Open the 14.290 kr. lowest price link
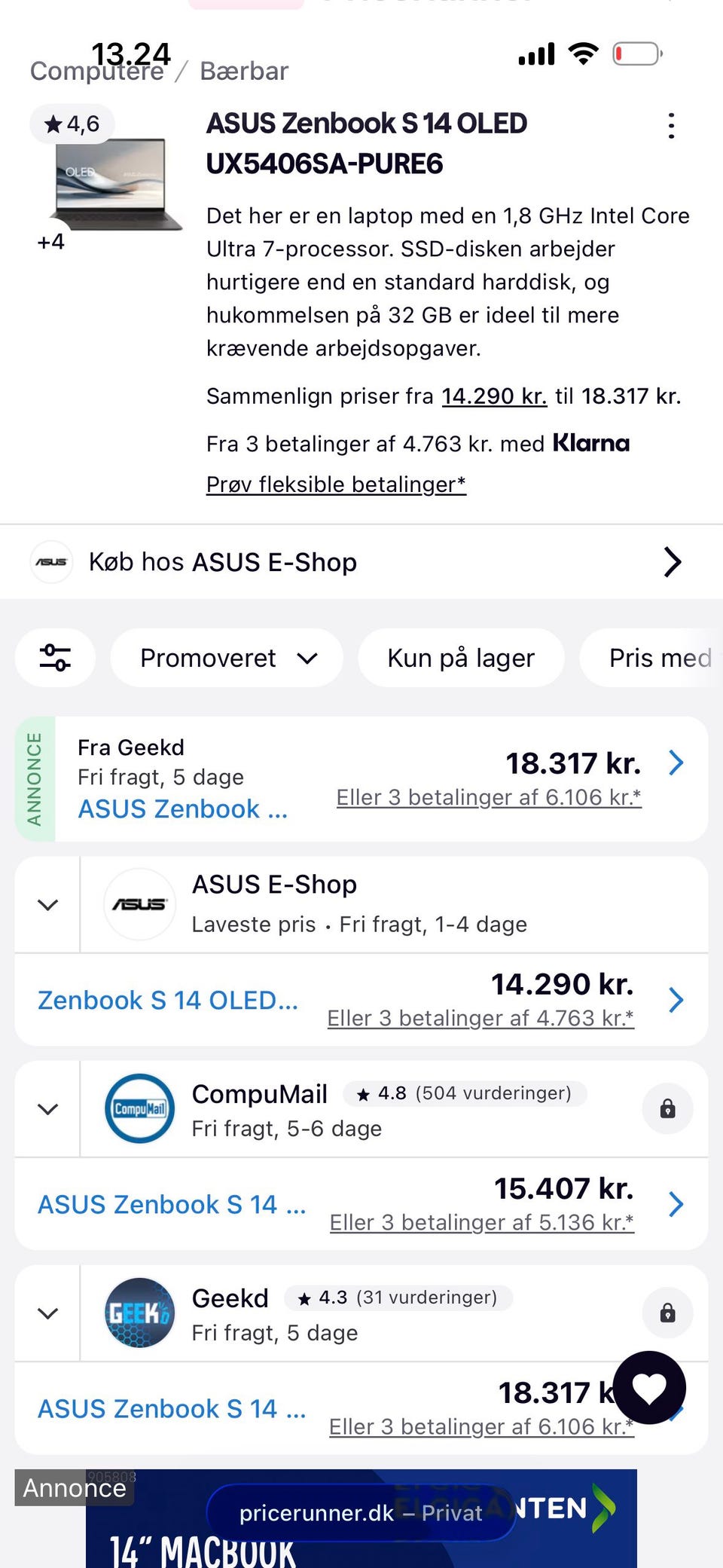 (493, 396)
